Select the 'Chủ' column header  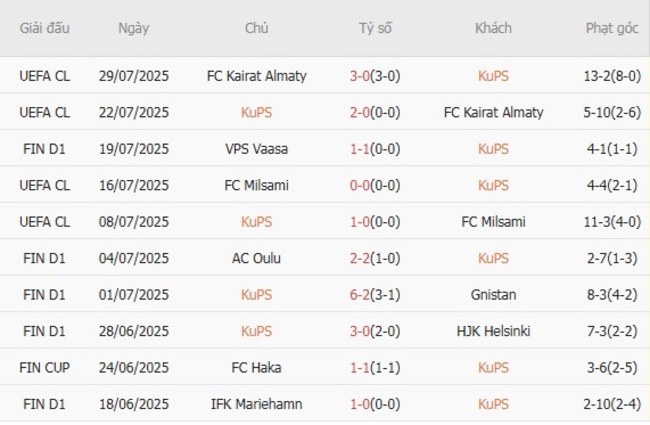[x=256, y=28]
